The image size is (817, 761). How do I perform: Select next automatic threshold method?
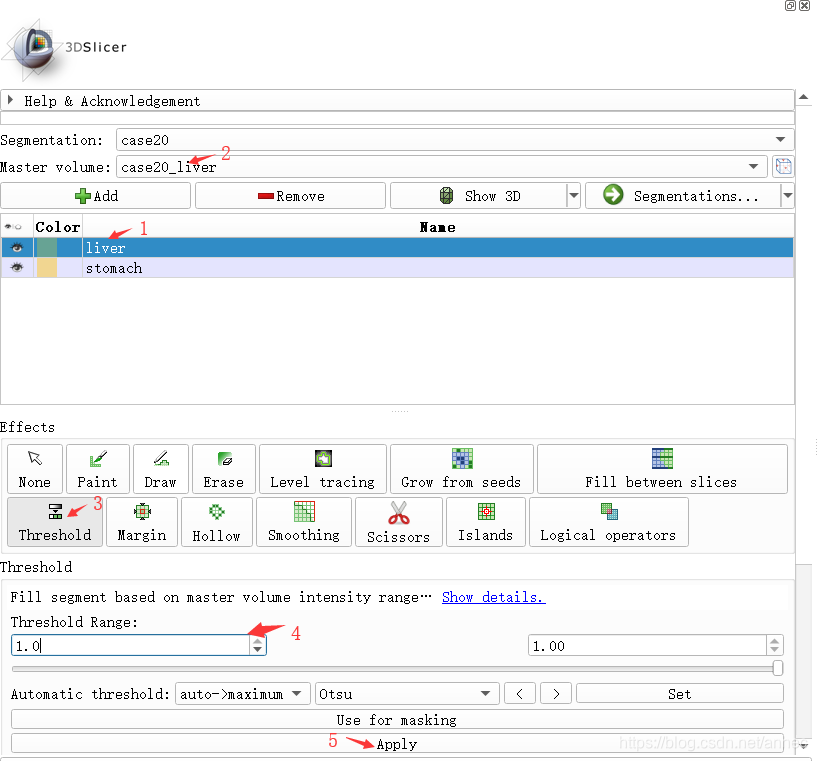point(556,694)
